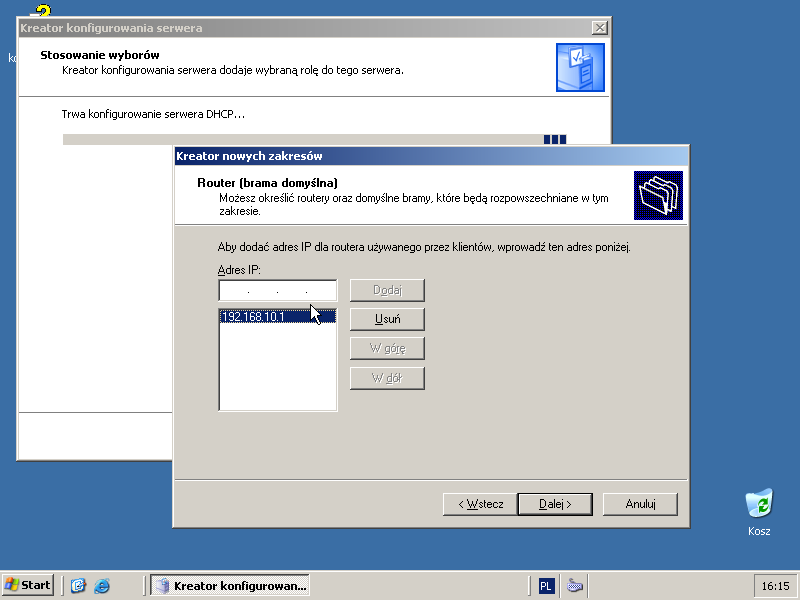Open the Start menu
Viewport: 800px width, 600px height.
28,585
